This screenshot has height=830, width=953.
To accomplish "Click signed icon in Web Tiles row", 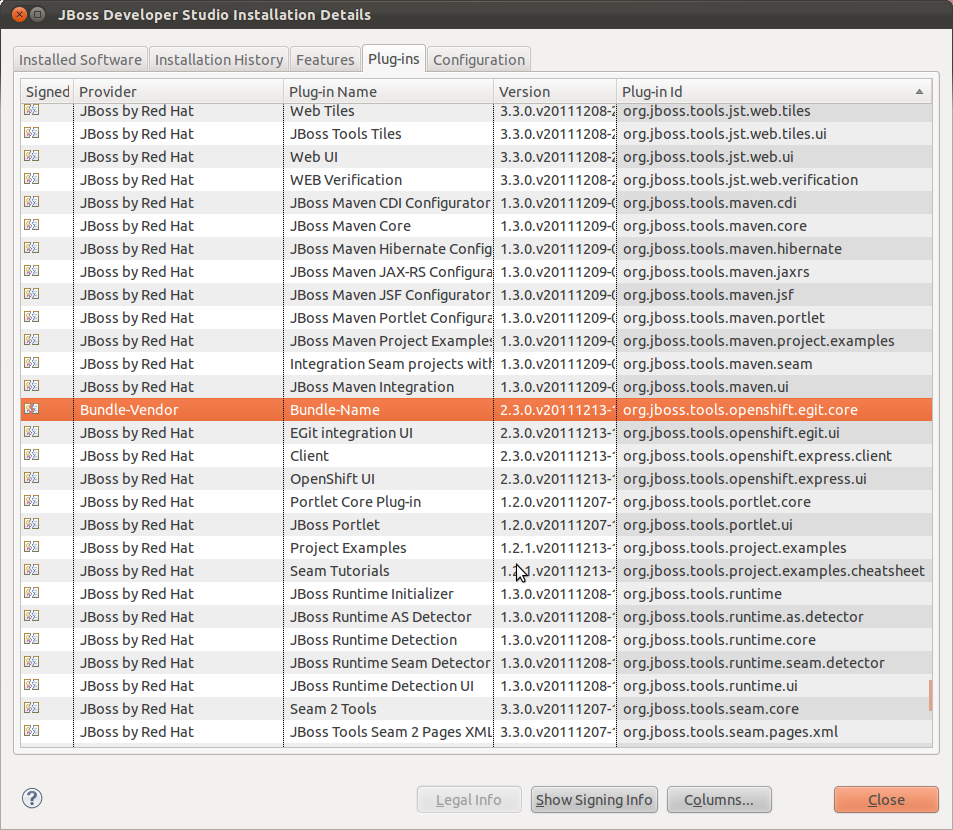I will click(x=32, y=110).
